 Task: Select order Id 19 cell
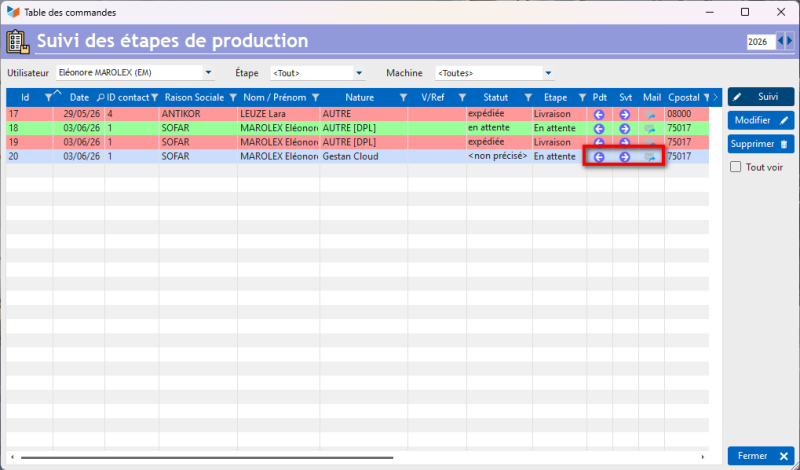point(30,142)
